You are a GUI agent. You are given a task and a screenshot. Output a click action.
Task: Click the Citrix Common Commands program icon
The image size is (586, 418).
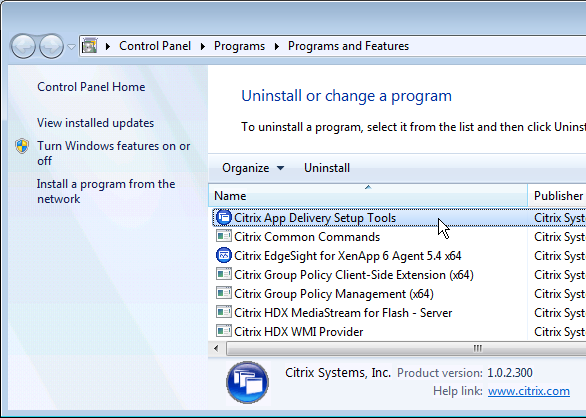(224, 236)
